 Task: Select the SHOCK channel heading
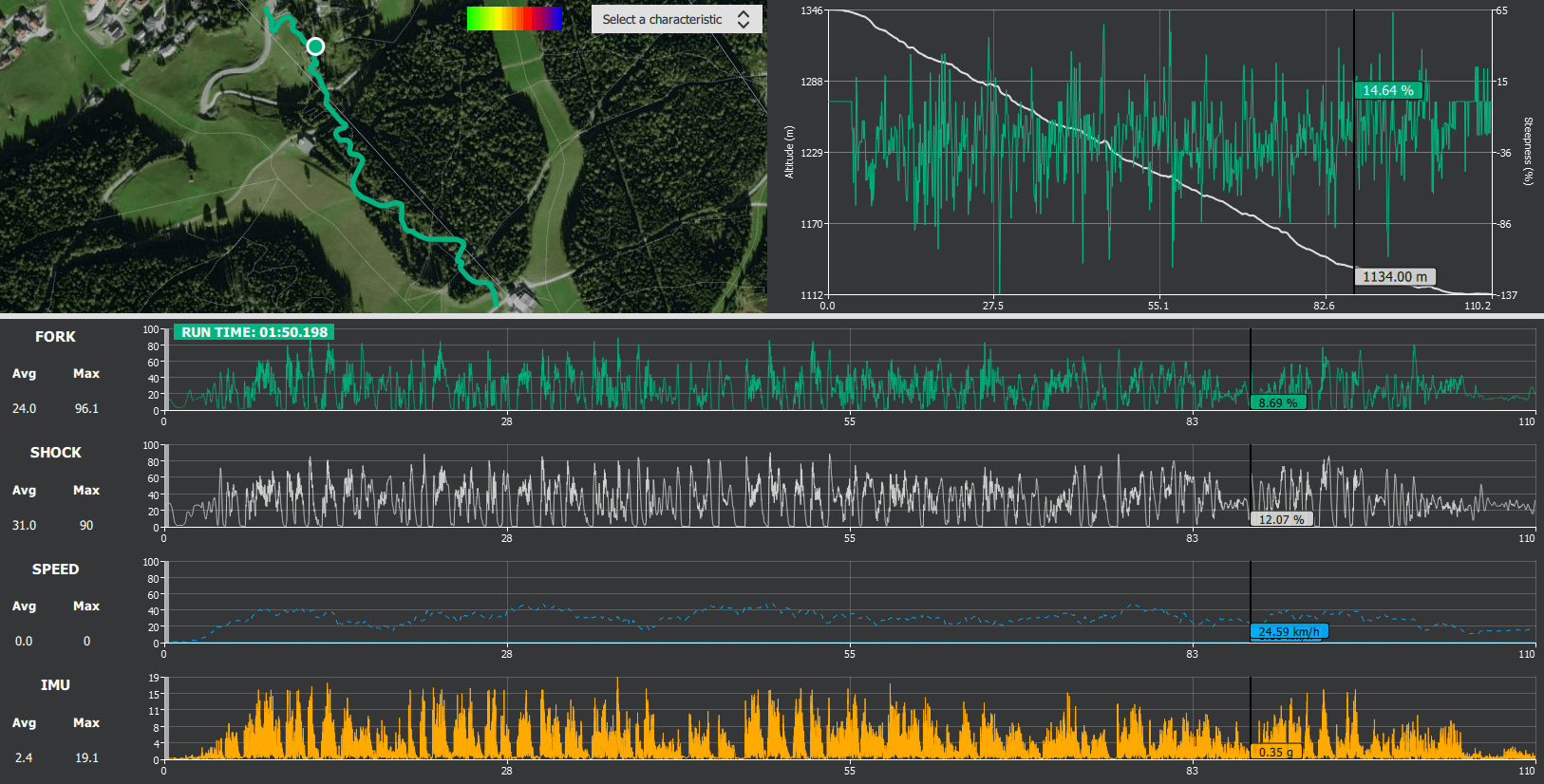(x=55, y=453)
